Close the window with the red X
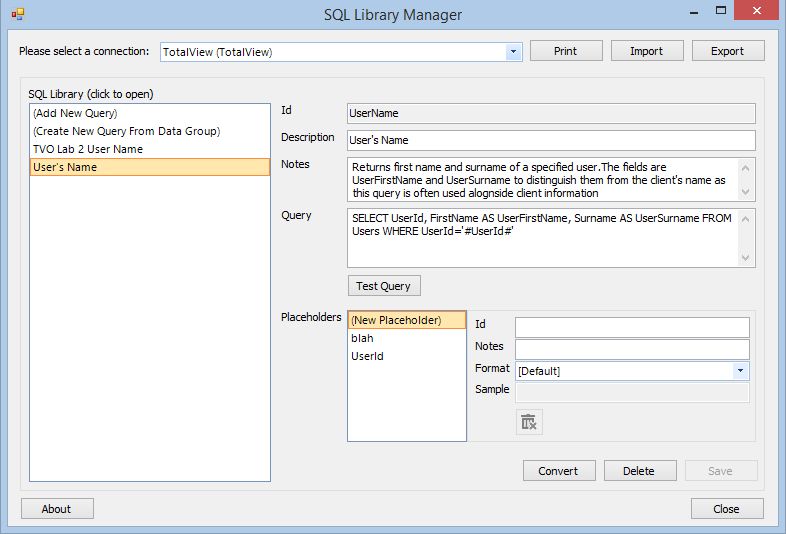The height and width of the screenshot is (534, 786). 756,11
